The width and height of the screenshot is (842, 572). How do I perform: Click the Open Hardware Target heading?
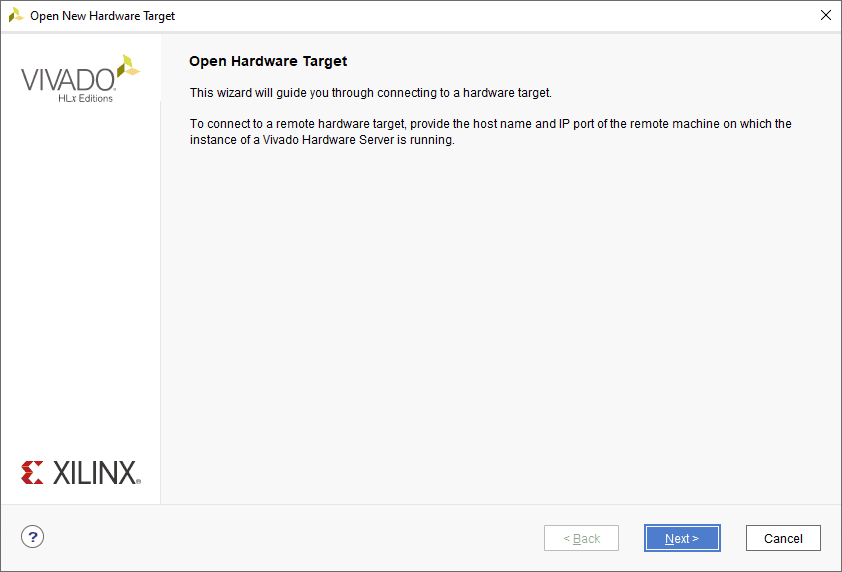pos(268,61)
